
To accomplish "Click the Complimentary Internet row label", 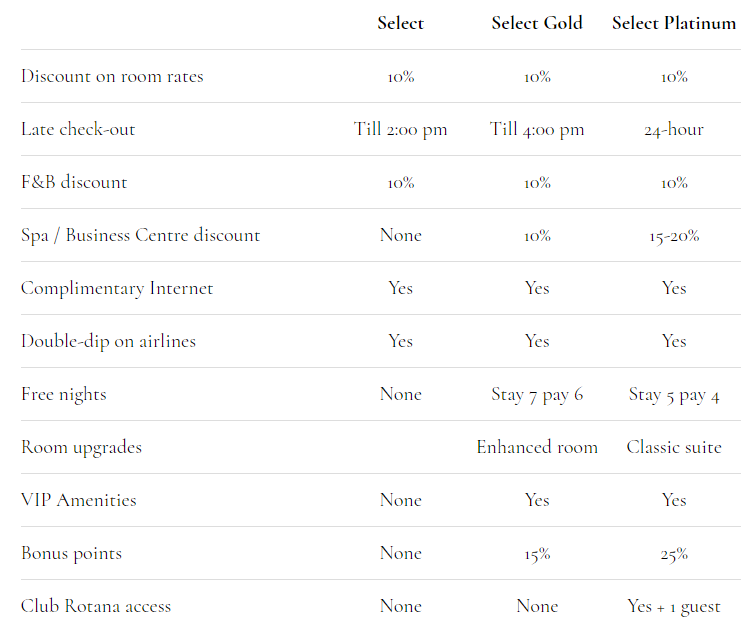I will point(117,288).
